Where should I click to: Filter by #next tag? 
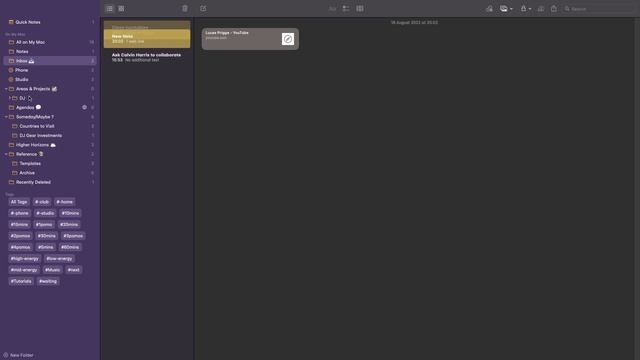click(x=73, y=270)
